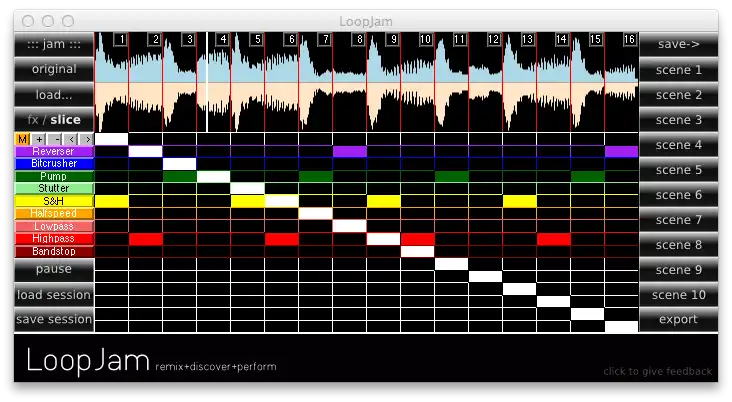Click the yellow M button

pos(22,139)
